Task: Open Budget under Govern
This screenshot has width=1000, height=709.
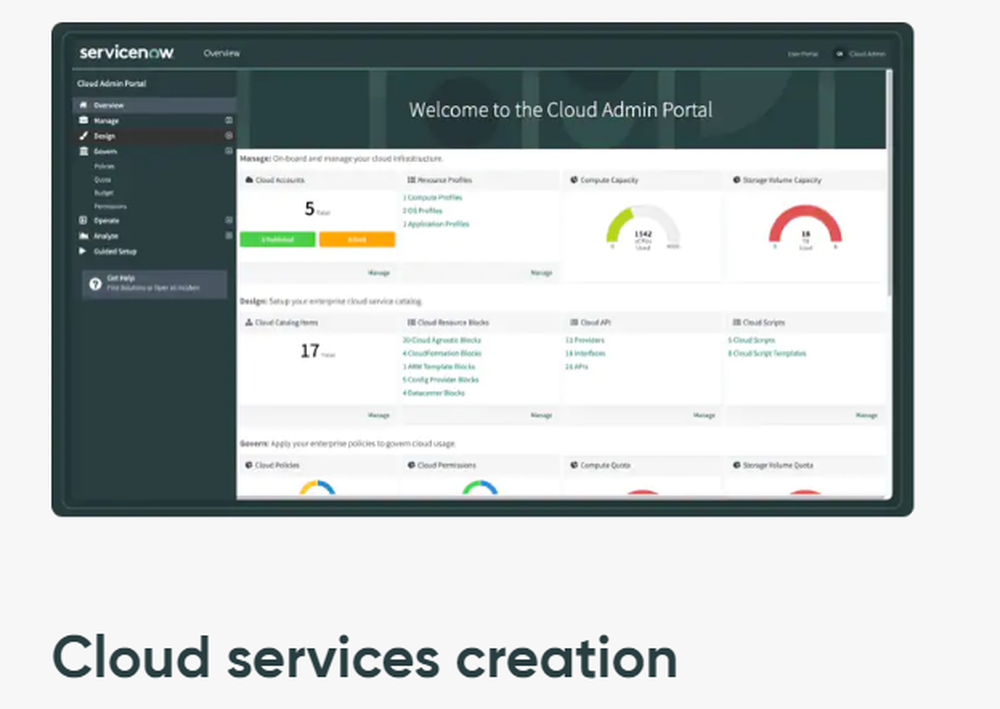Action: click(x=104, y=193)
